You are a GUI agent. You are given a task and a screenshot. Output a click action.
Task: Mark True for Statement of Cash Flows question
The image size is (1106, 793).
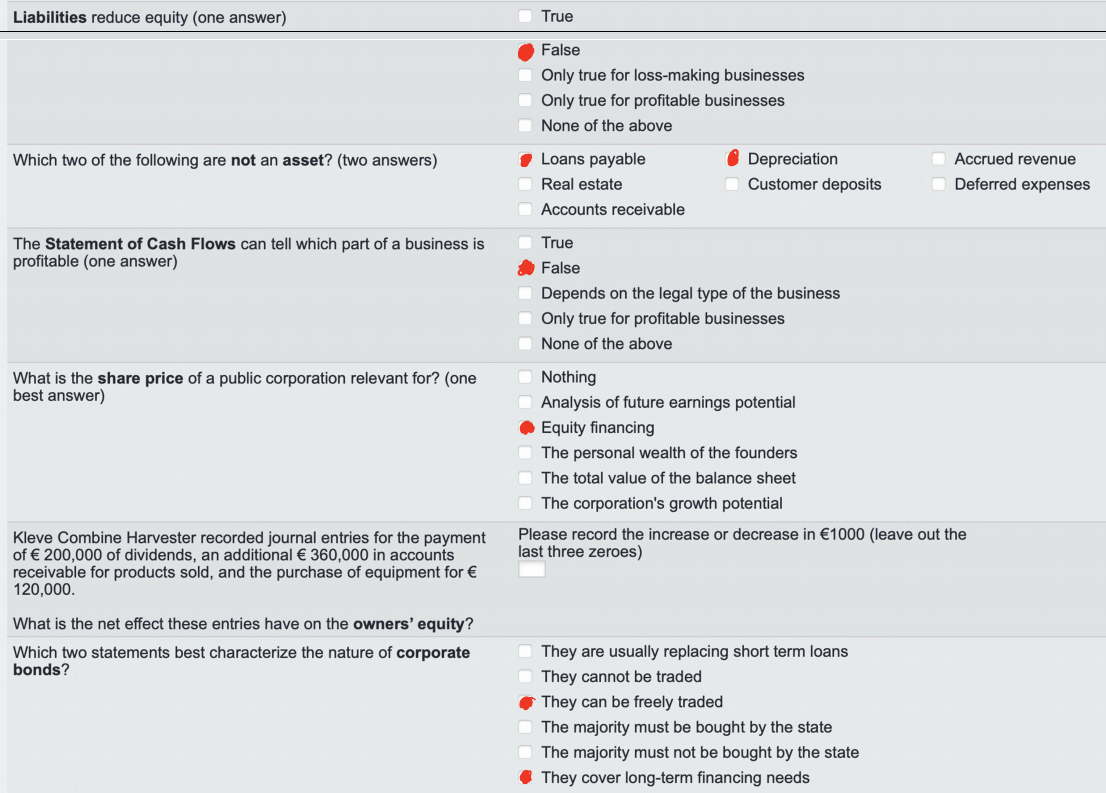[x=525, y=242]
